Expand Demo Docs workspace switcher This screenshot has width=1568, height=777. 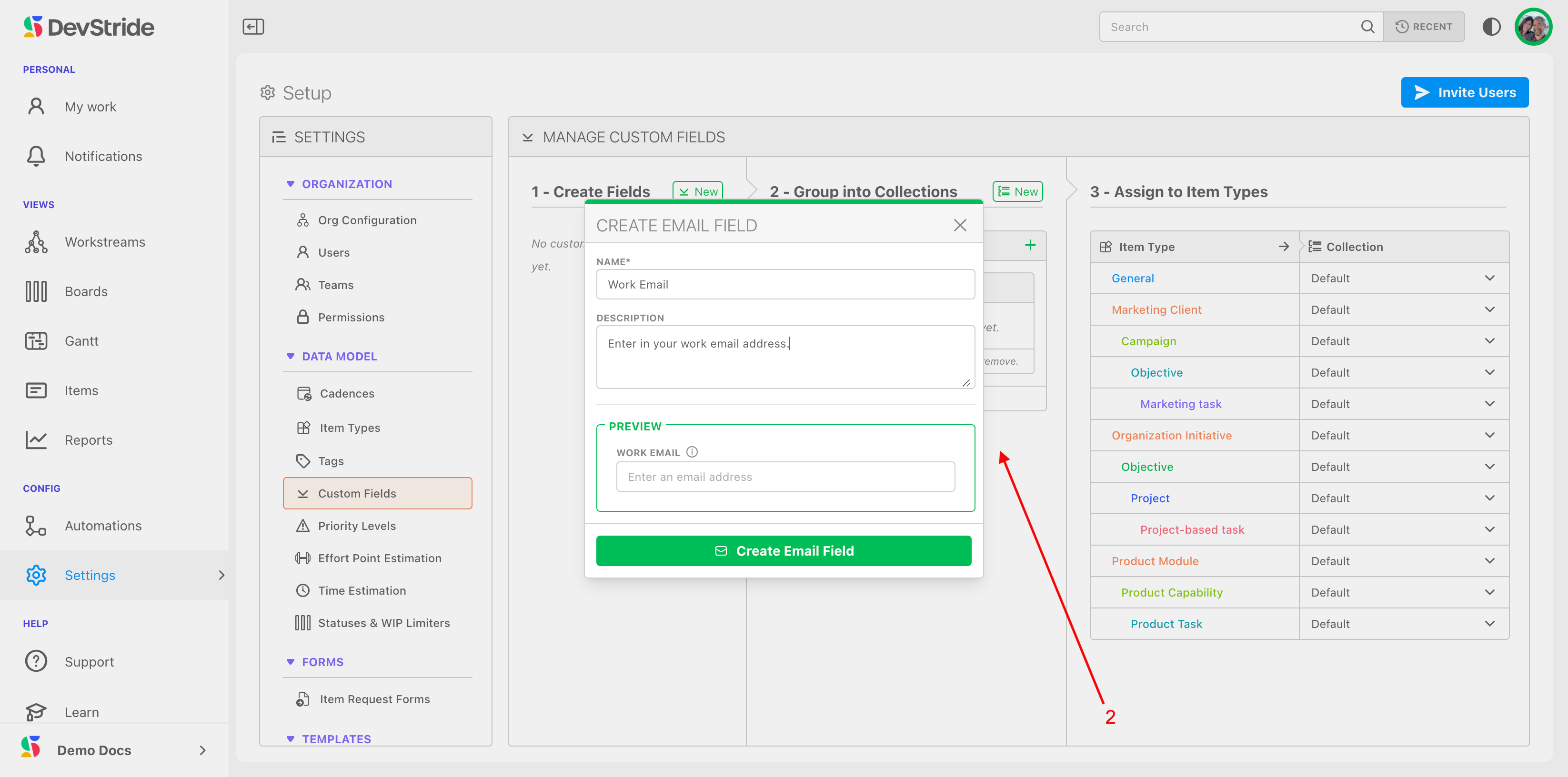[x=202, y=750]
